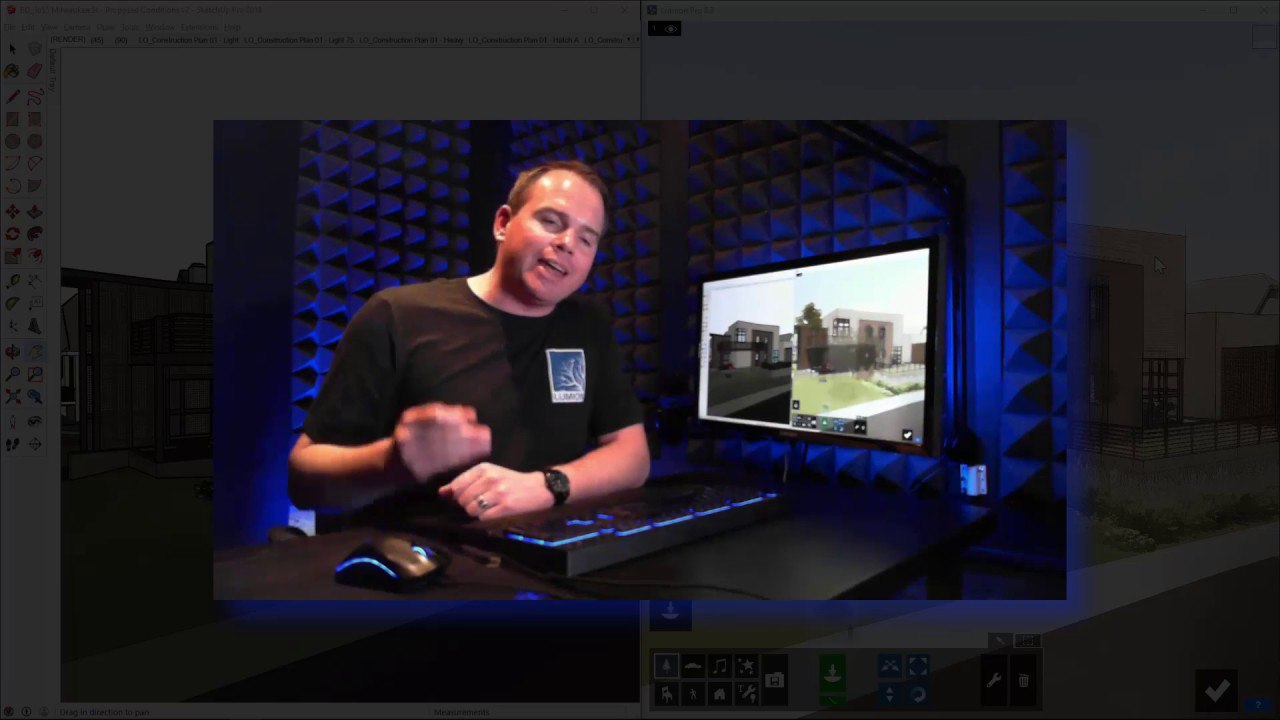Select the SketchUp Zoom magnifier tool

(12, 374)
